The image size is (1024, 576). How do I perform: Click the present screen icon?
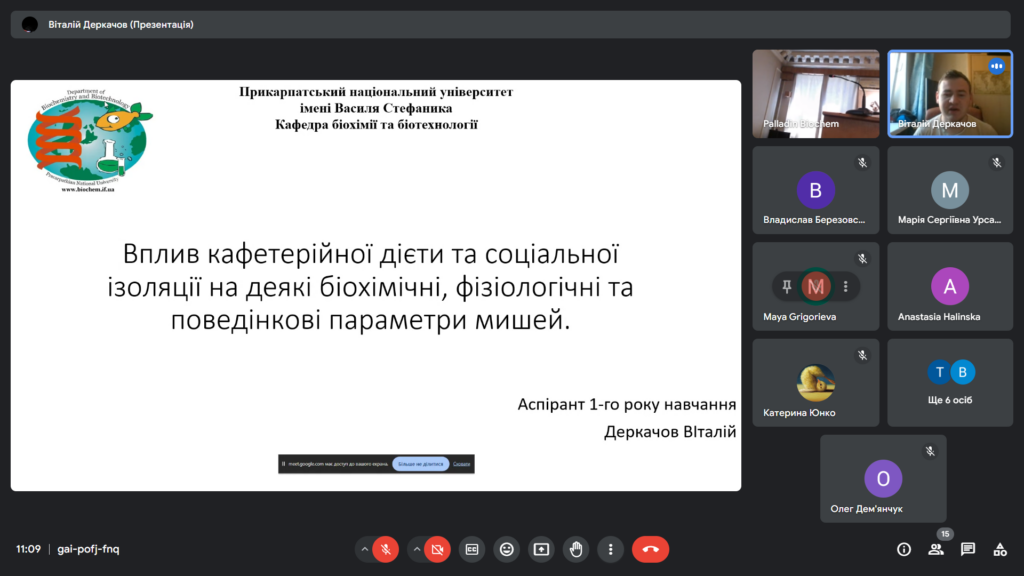click(541, 549)
